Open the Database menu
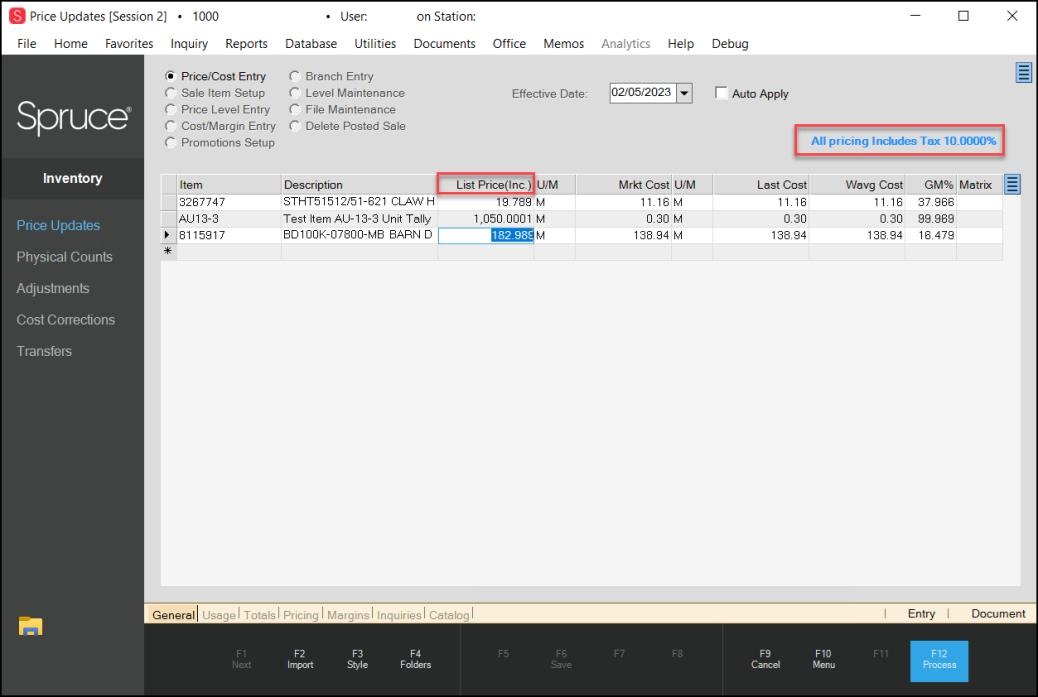This screenshot has width=1038, height=697. pos(310,44)
